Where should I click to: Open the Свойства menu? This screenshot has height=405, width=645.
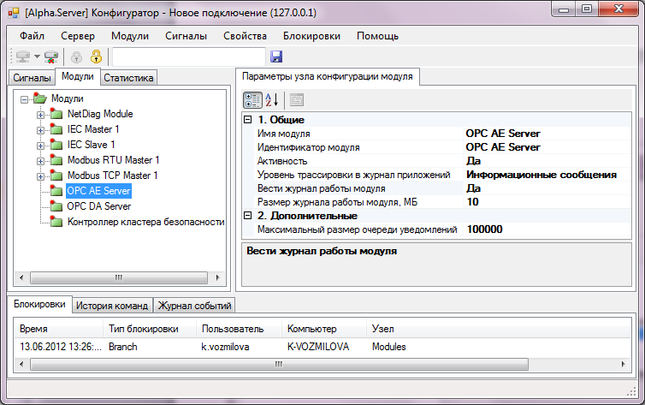click(245, 36)
